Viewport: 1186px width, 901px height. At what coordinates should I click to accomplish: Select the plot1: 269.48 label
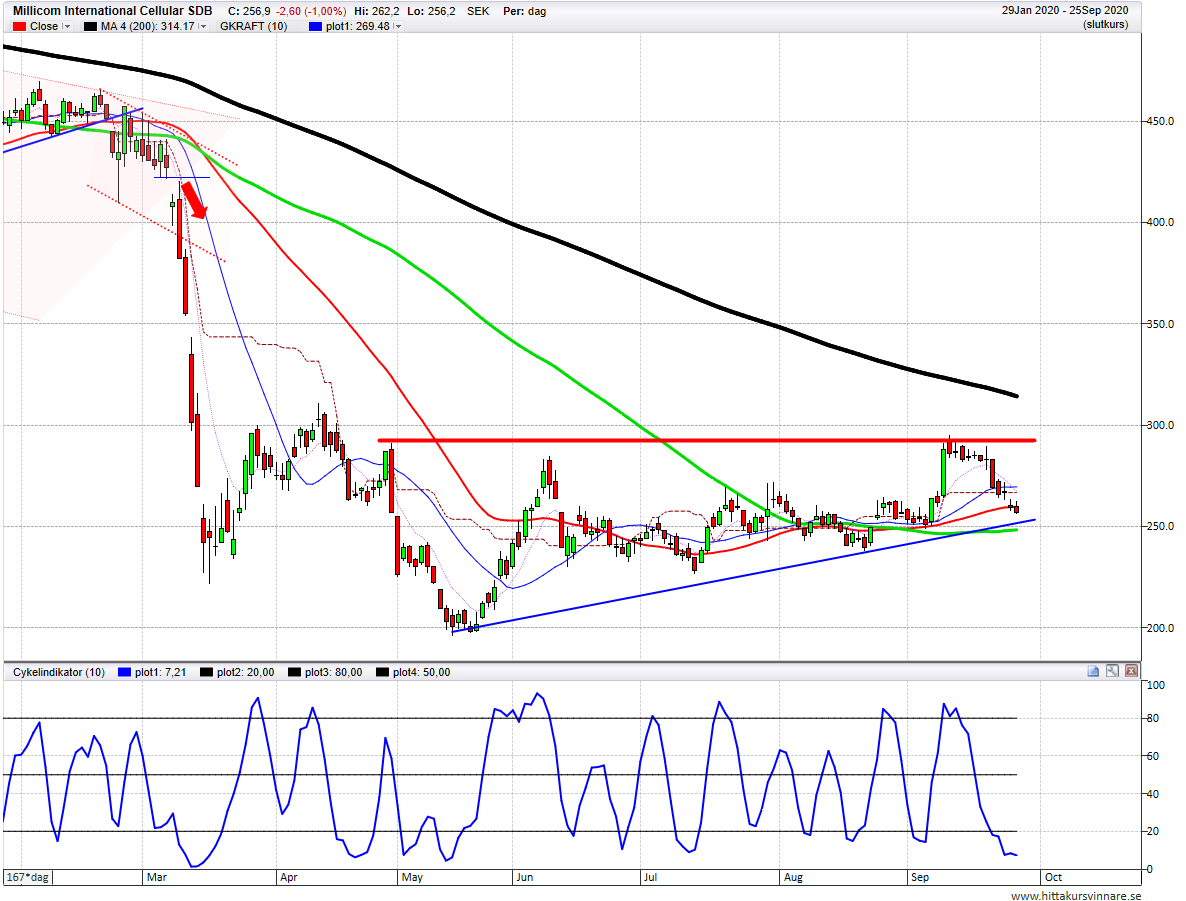358,26
